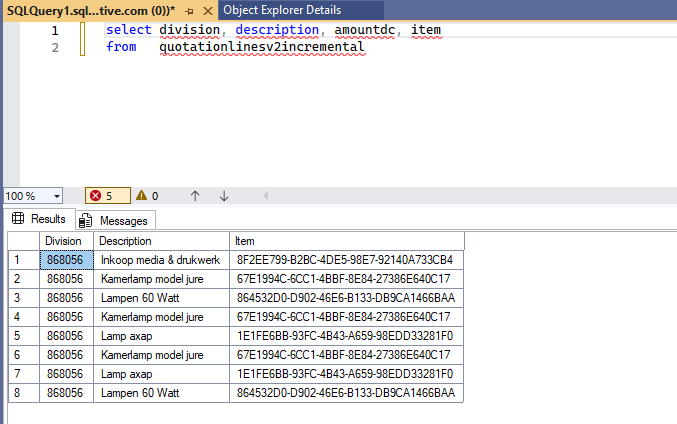Close the SQLQuery1.sql query tab
This screenshot has width=677, height=424.
(x=208, y=11)
